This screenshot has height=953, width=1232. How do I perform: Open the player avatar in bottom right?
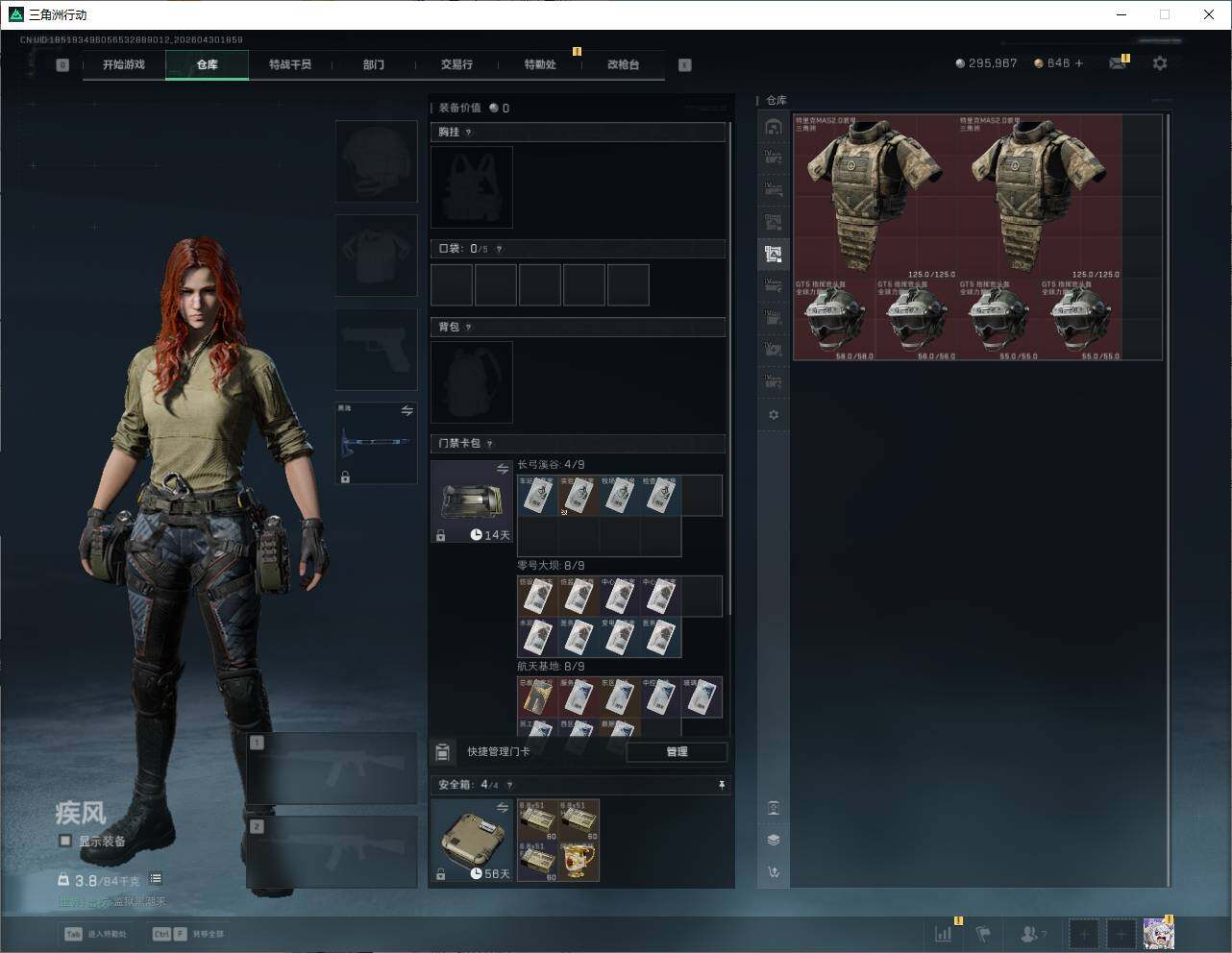1158,933
